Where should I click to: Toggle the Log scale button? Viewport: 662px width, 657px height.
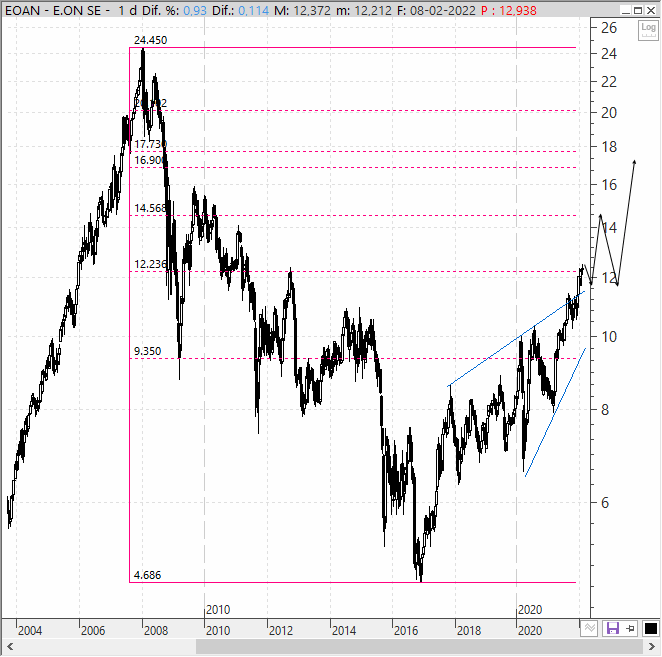pos(648,30)
